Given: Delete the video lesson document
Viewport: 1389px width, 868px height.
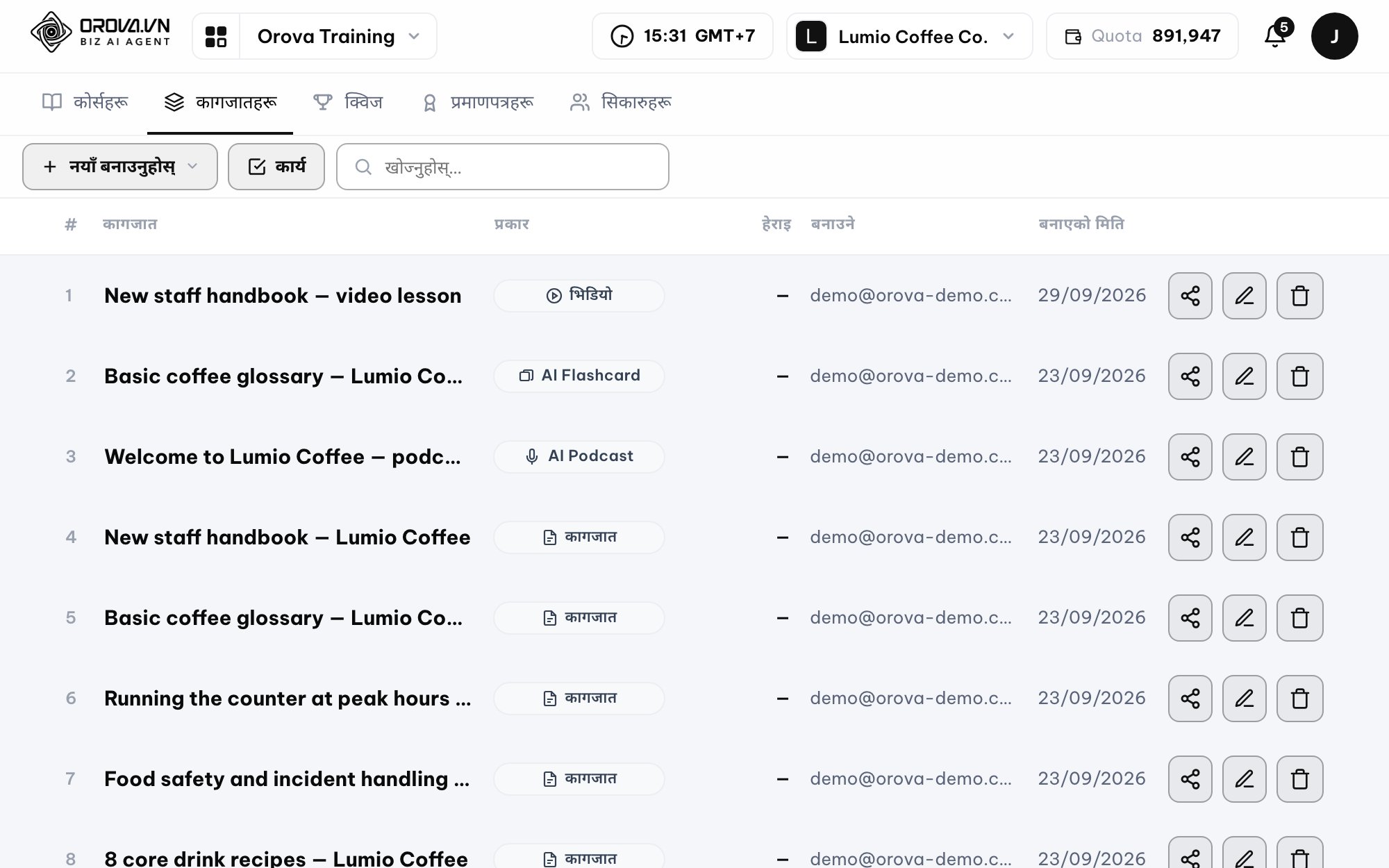Looking at the screenshot, I should pyautogui.click(x=1300, y=296).
